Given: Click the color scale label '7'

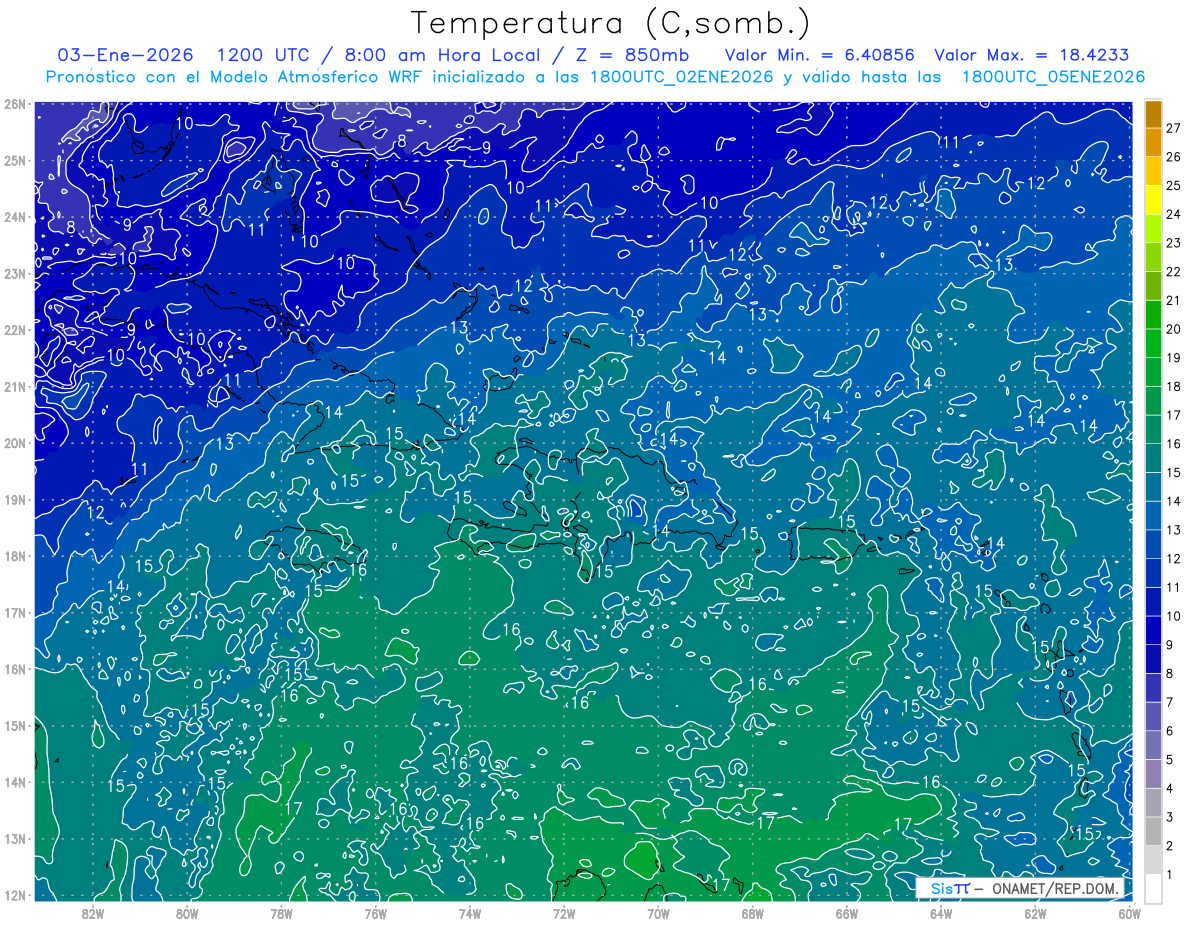Looking at the screenshot, I should [1170, 702].
